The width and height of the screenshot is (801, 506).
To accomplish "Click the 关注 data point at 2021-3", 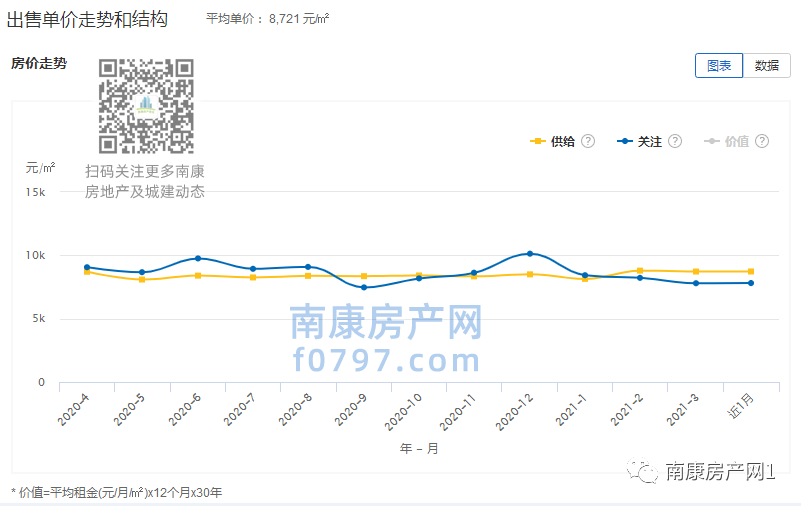I will (x=696, y=283).
